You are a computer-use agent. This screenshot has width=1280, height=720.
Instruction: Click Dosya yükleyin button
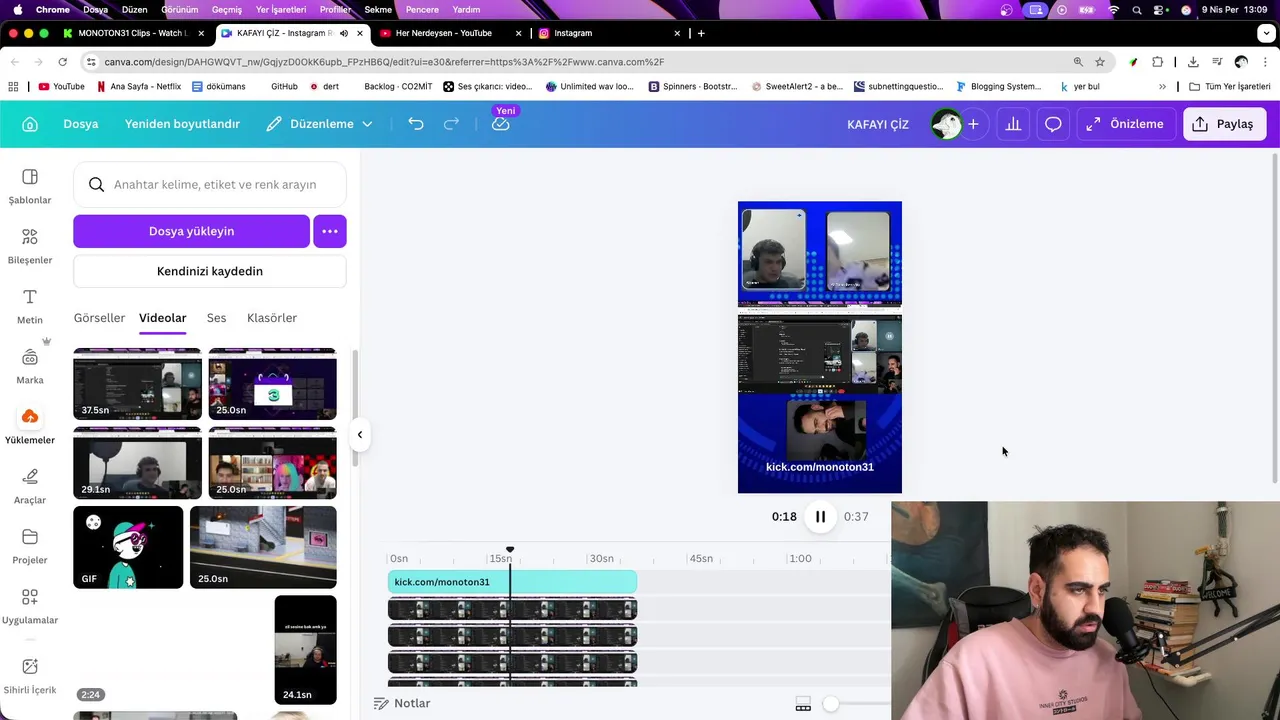tap(191, 231)
